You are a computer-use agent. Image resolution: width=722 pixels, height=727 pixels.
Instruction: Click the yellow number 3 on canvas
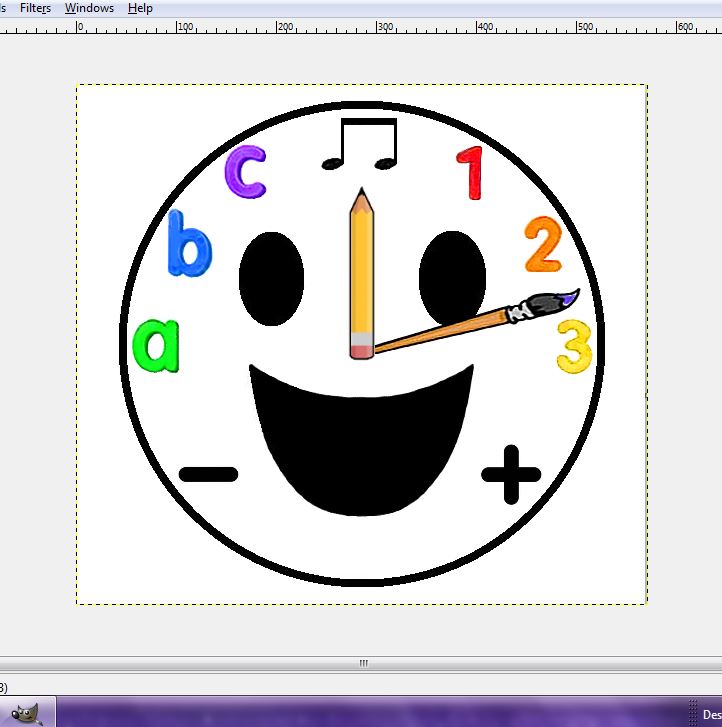pos(574,346)
